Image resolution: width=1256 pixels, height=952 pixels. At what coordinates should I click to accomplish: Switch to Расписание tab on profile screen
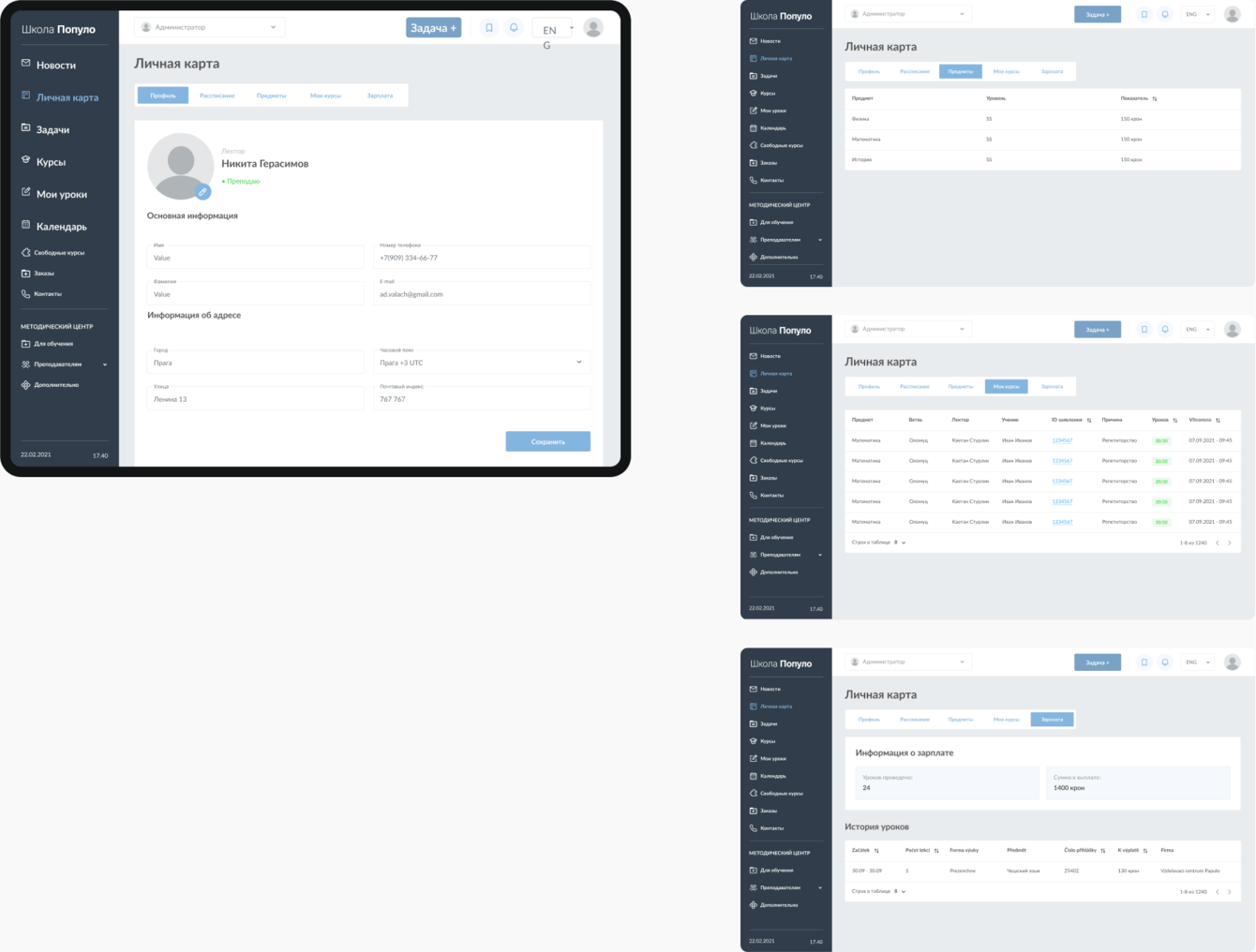pyautogui.click(x=217, y=96)
